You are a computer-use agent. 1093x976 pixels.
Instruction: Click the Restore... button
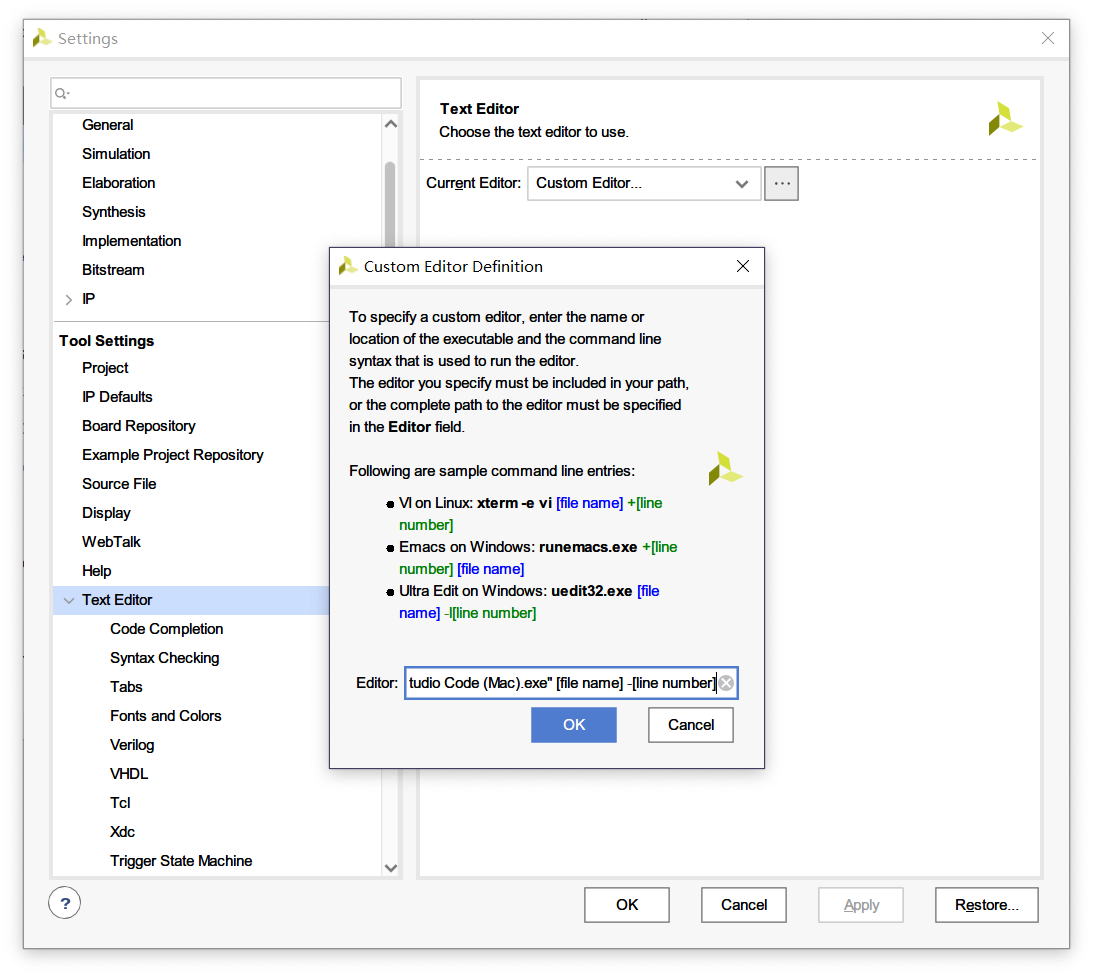coord(986,905)
